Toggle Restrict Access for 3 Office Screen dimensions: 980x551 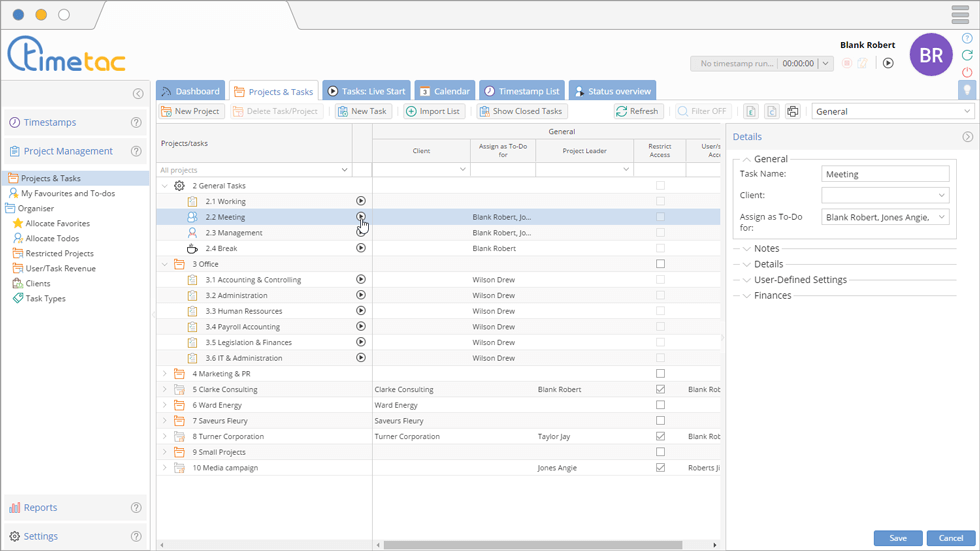click(660, 264)
